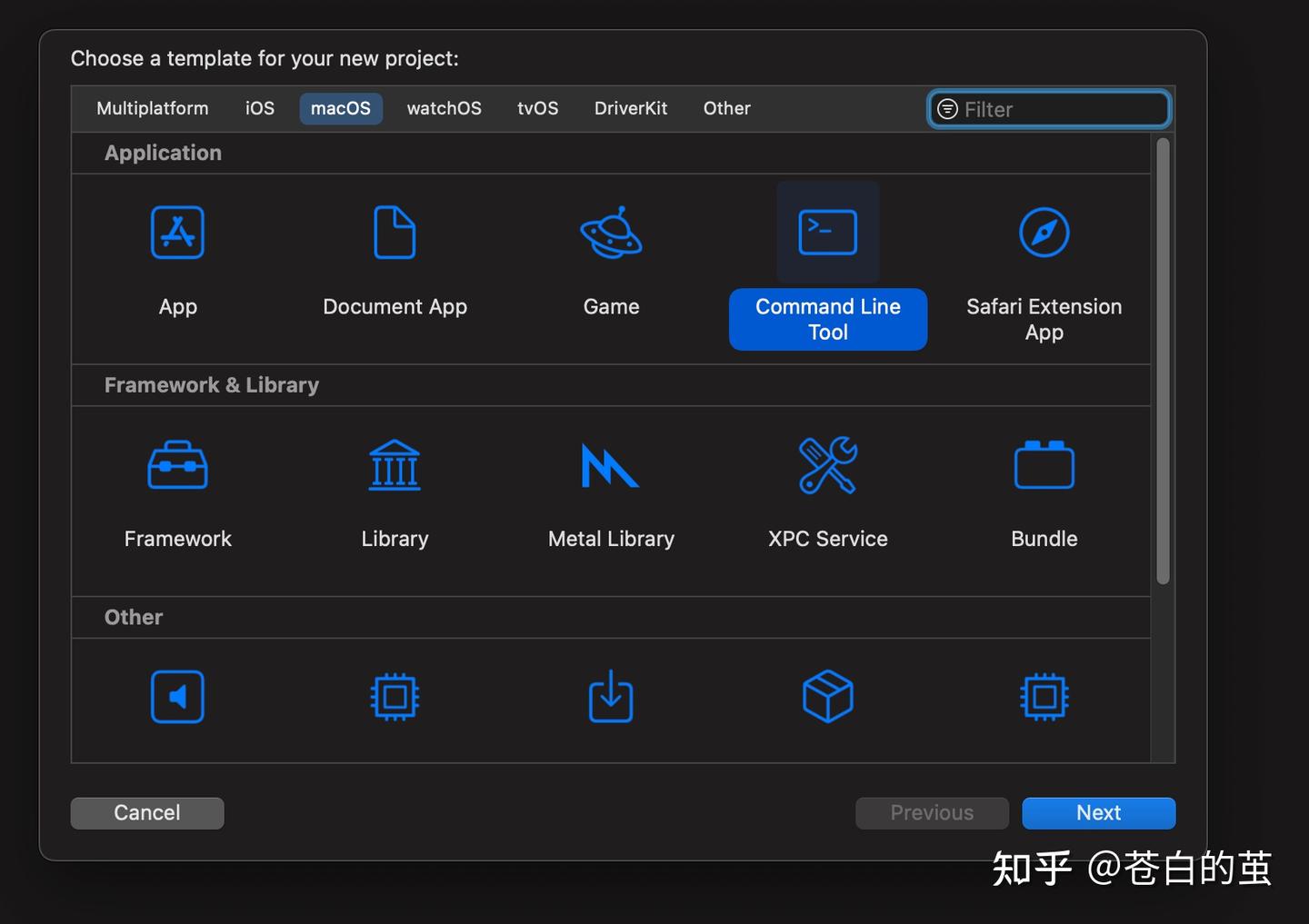
Task: Select the Framework toolbox icon
Action: (177, 465)
